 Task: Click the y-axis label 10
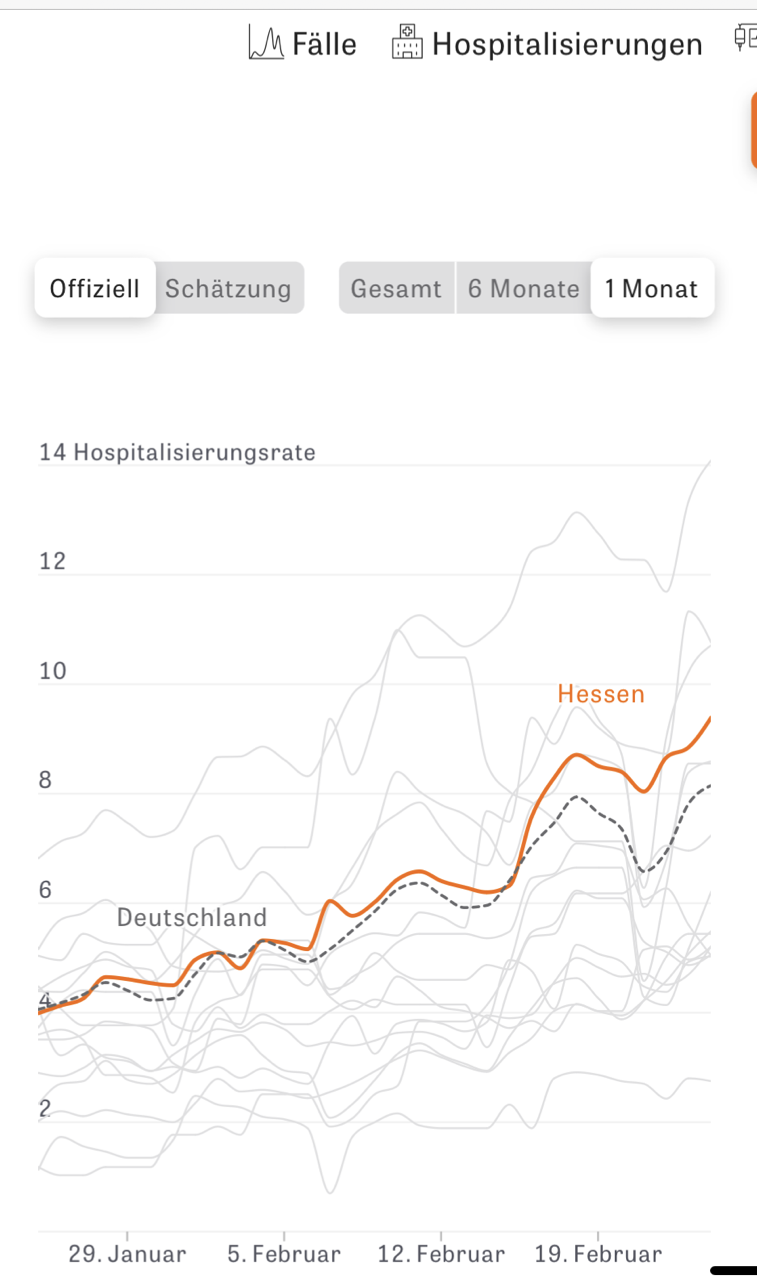[52, 671]
